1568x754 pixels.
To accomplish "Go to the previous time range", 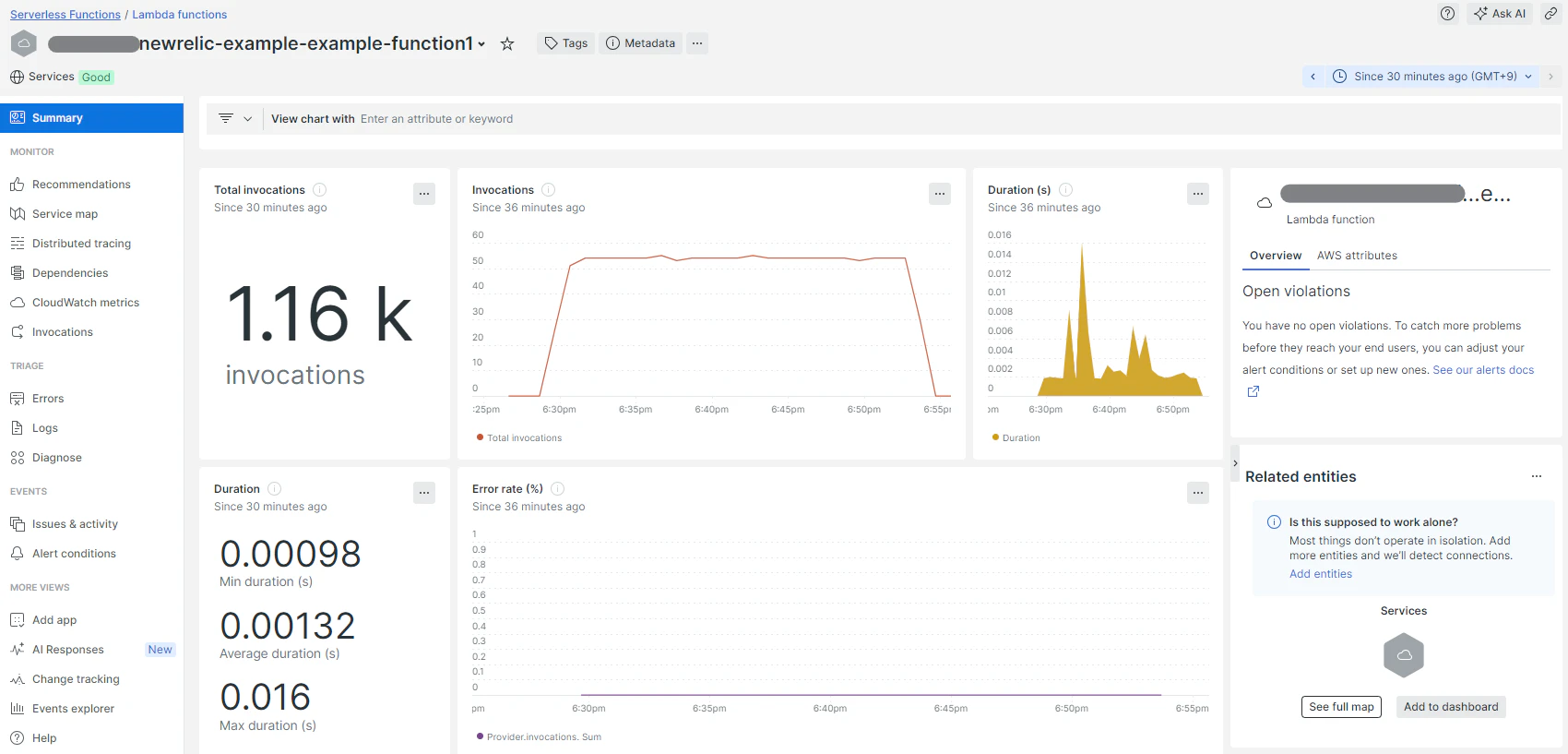I will [1313, 77].
